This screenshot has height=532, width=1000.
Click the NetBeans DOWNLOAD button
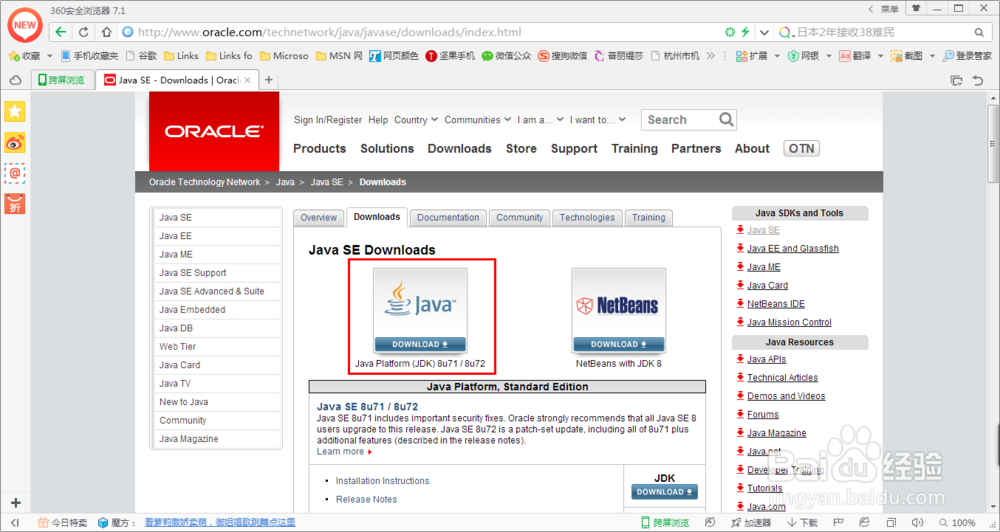pyautogui.click(x=619, y=344)
